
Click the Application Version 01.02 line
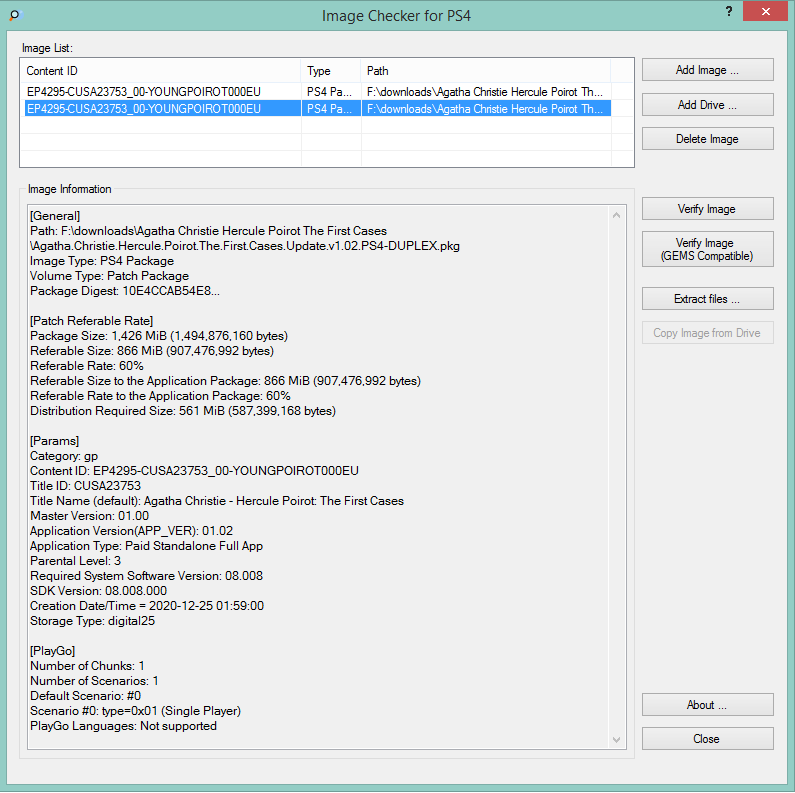(x=131, y=531)
